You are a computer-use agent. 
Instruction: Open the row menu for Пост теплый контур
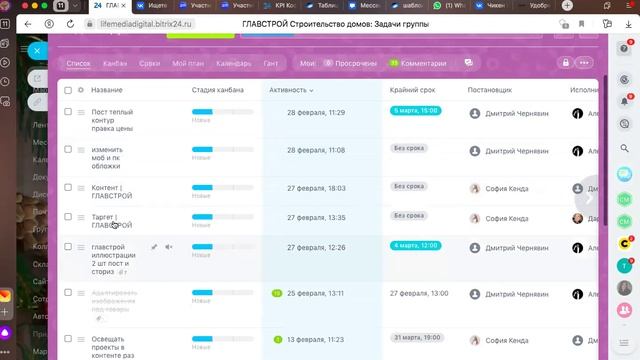click(x=81, y=112)
